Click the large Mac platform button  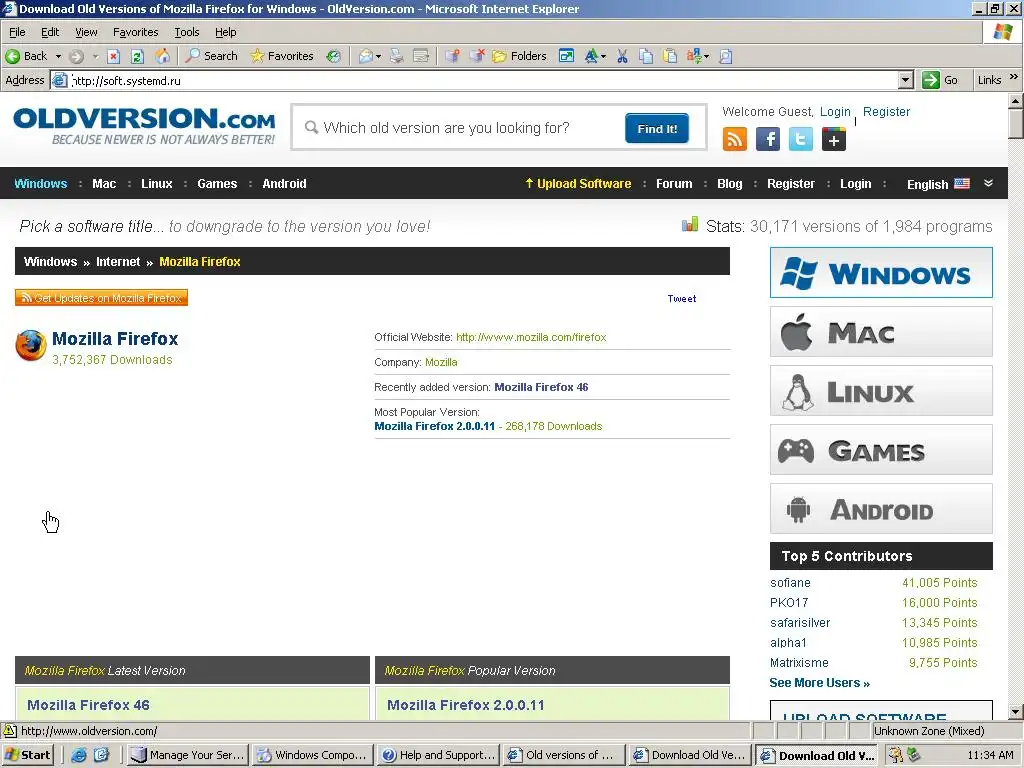click(881, 332)
